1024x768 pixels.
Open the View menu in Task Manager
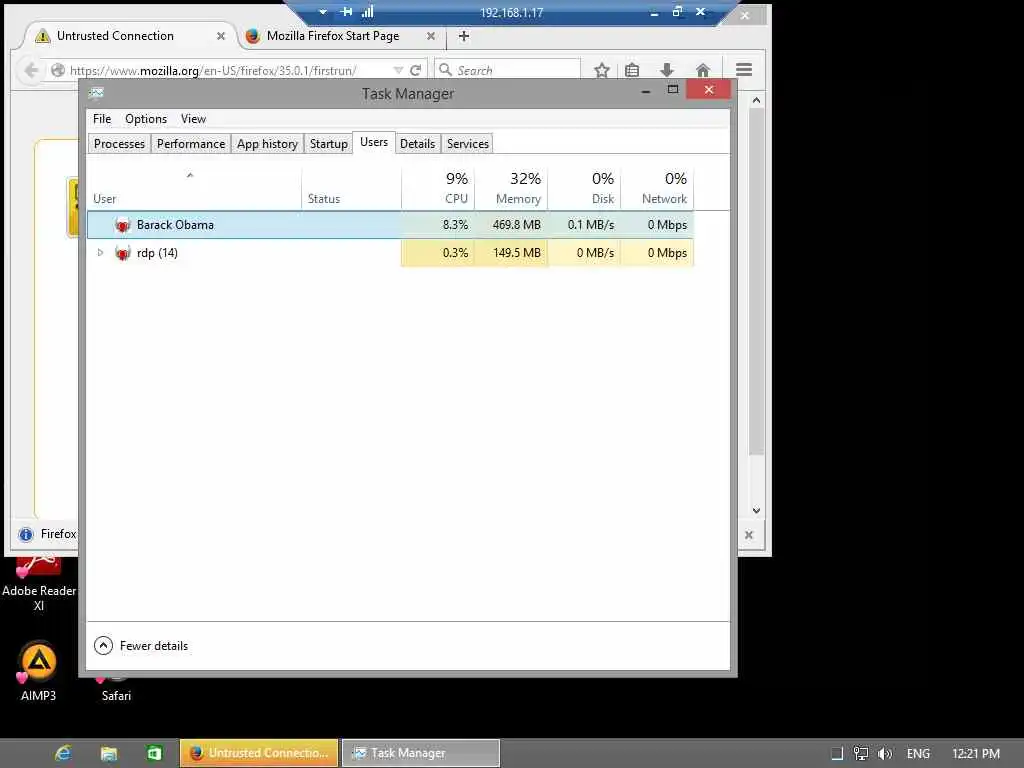(x=193, y=119)
